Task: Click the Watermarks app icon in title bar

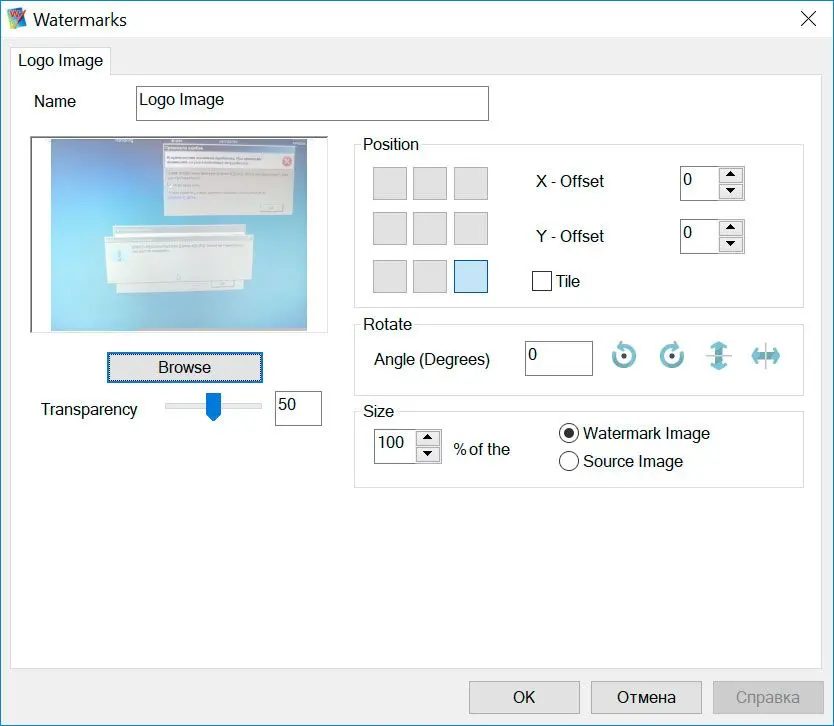Action: pos(16,19)
